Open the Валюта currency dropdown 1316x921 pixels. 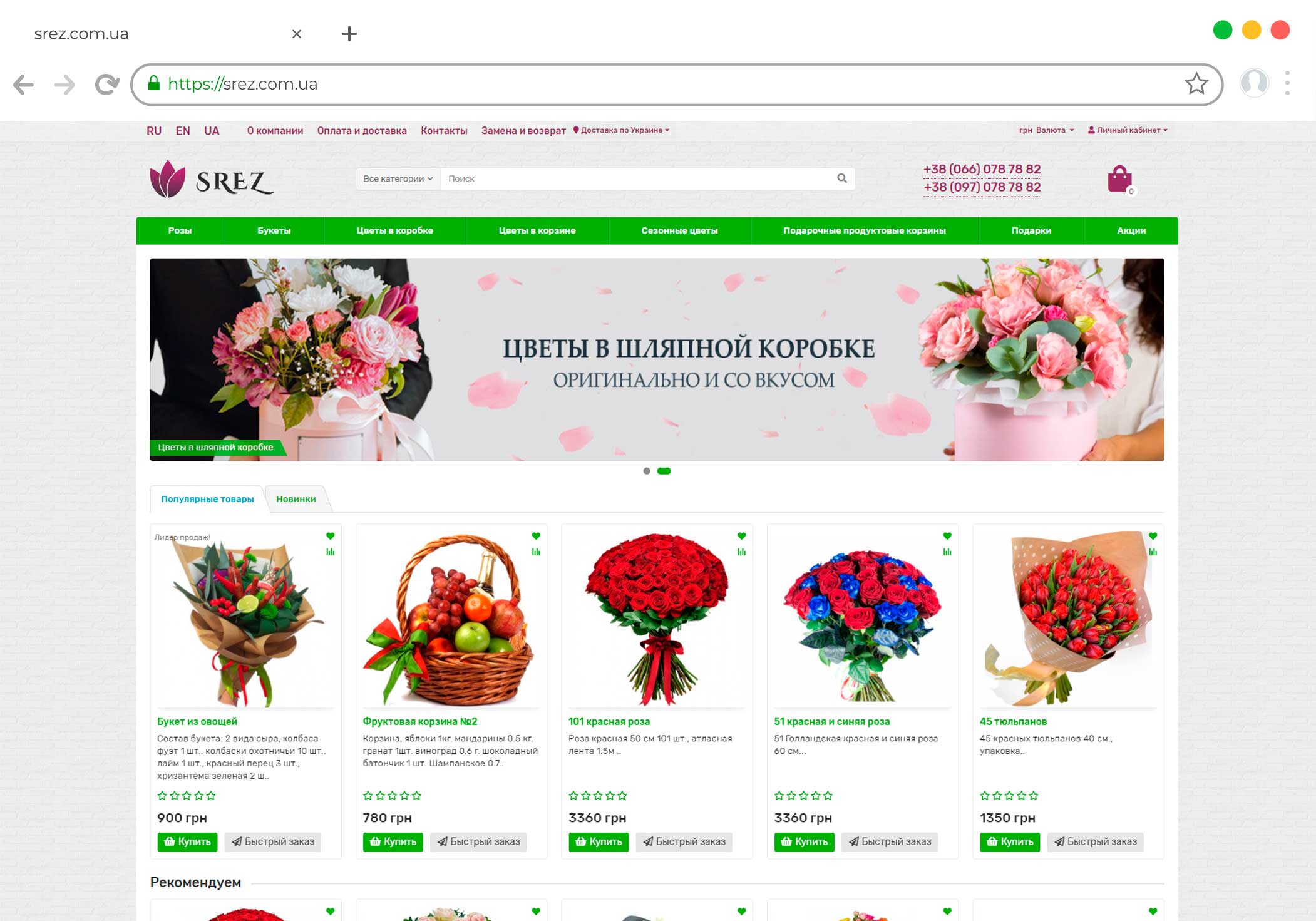pos(1046,130)
